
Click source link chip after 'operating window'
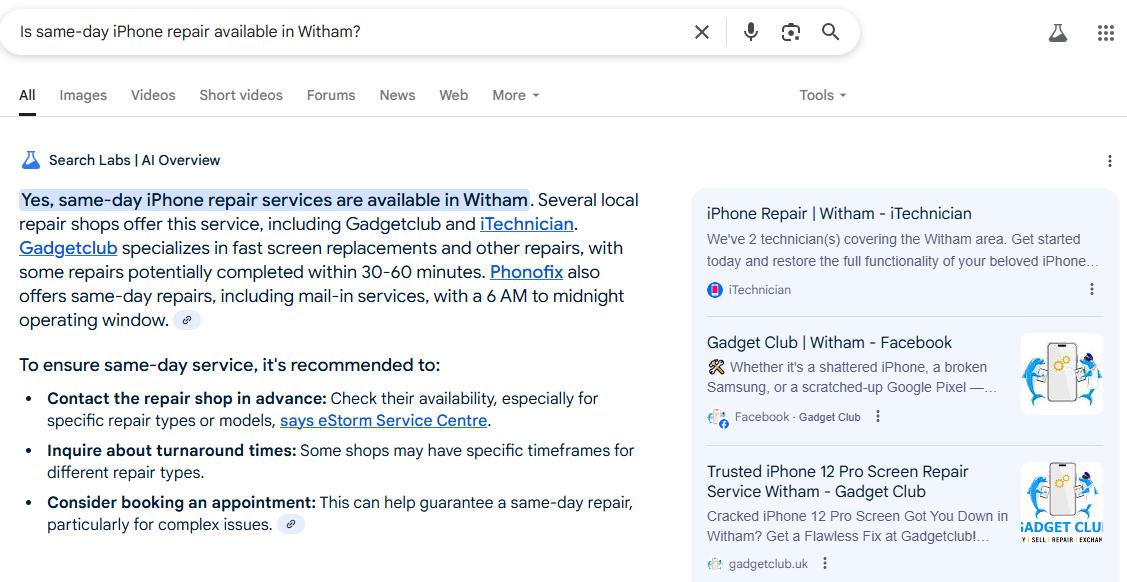[x=187, y=320]
